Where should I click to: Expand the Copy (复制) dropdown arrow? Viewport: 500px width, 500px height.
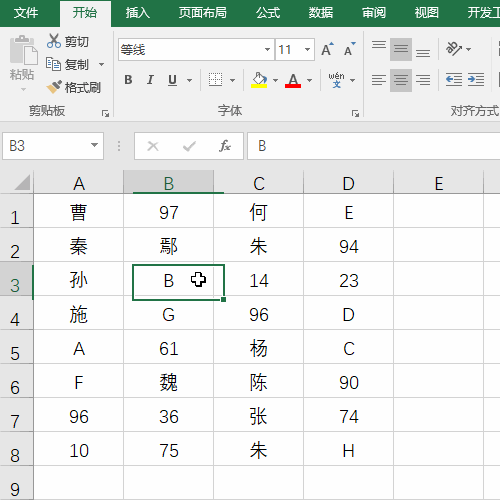pyautogui.click(x=102, y=64)
